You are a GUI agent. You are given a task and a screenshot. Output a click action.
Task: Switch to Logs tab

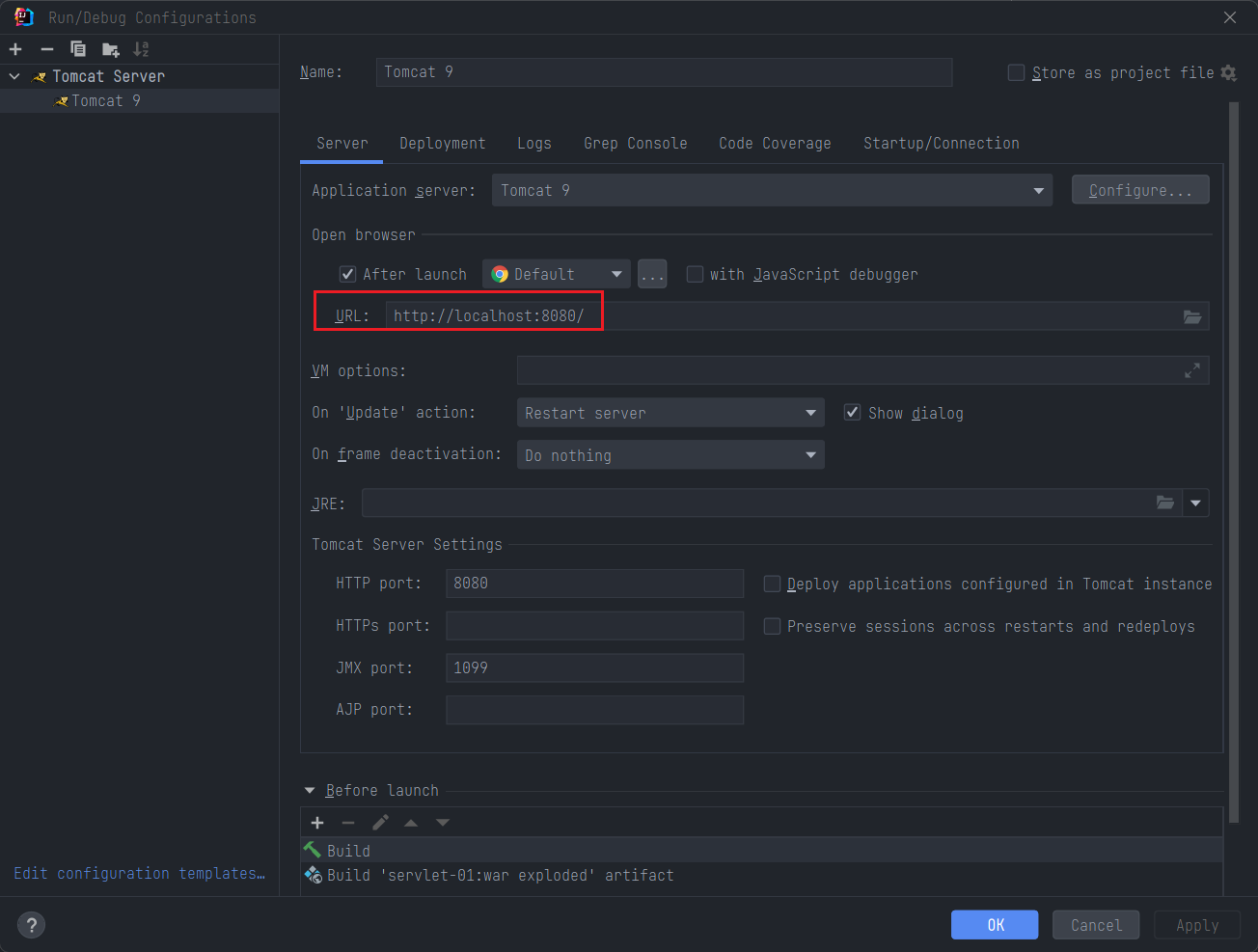[534, 143]
